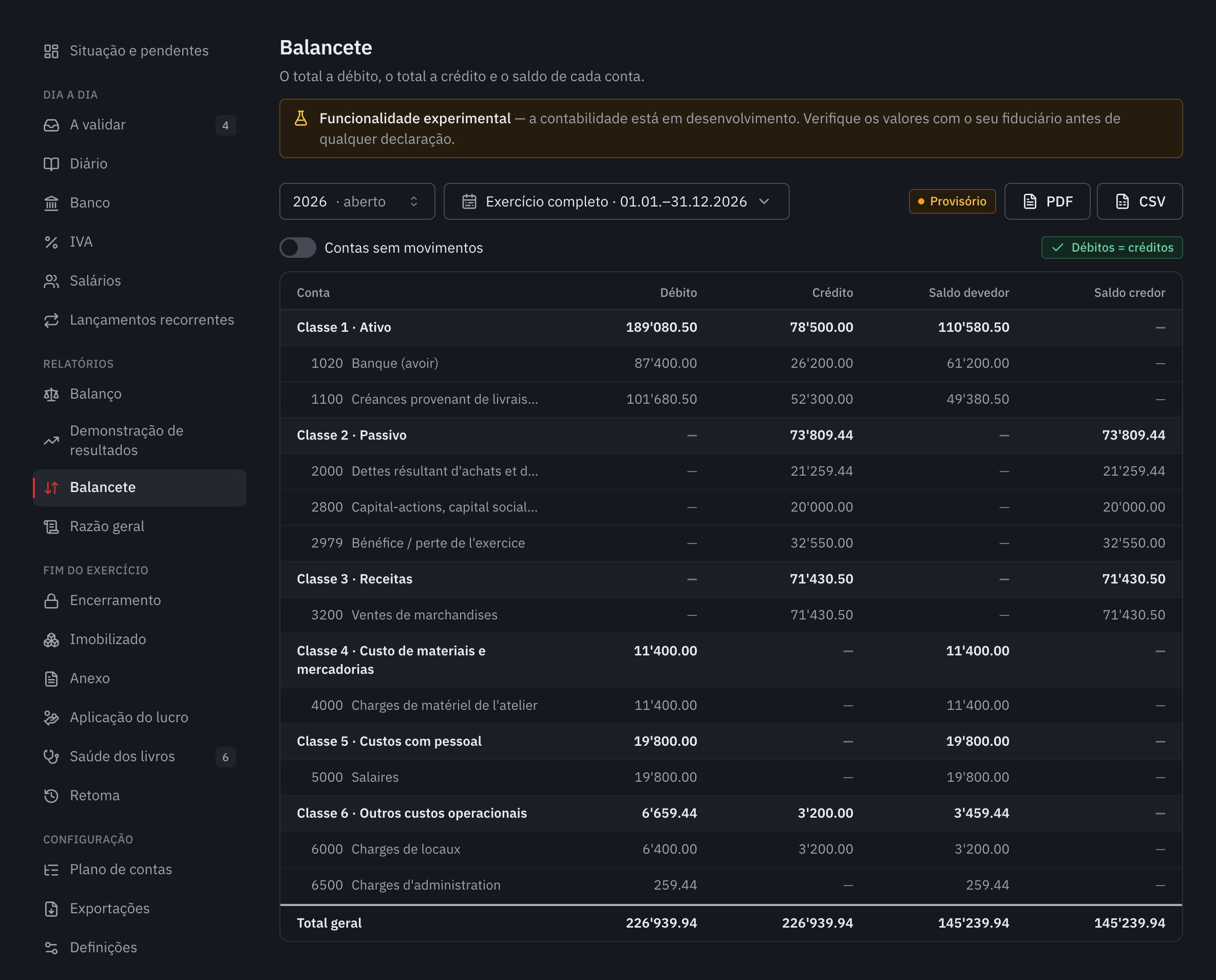Screen dimensions: 1216x980
Task: Go to Razão geral in sidebar
Action: (x=140, y=526)
